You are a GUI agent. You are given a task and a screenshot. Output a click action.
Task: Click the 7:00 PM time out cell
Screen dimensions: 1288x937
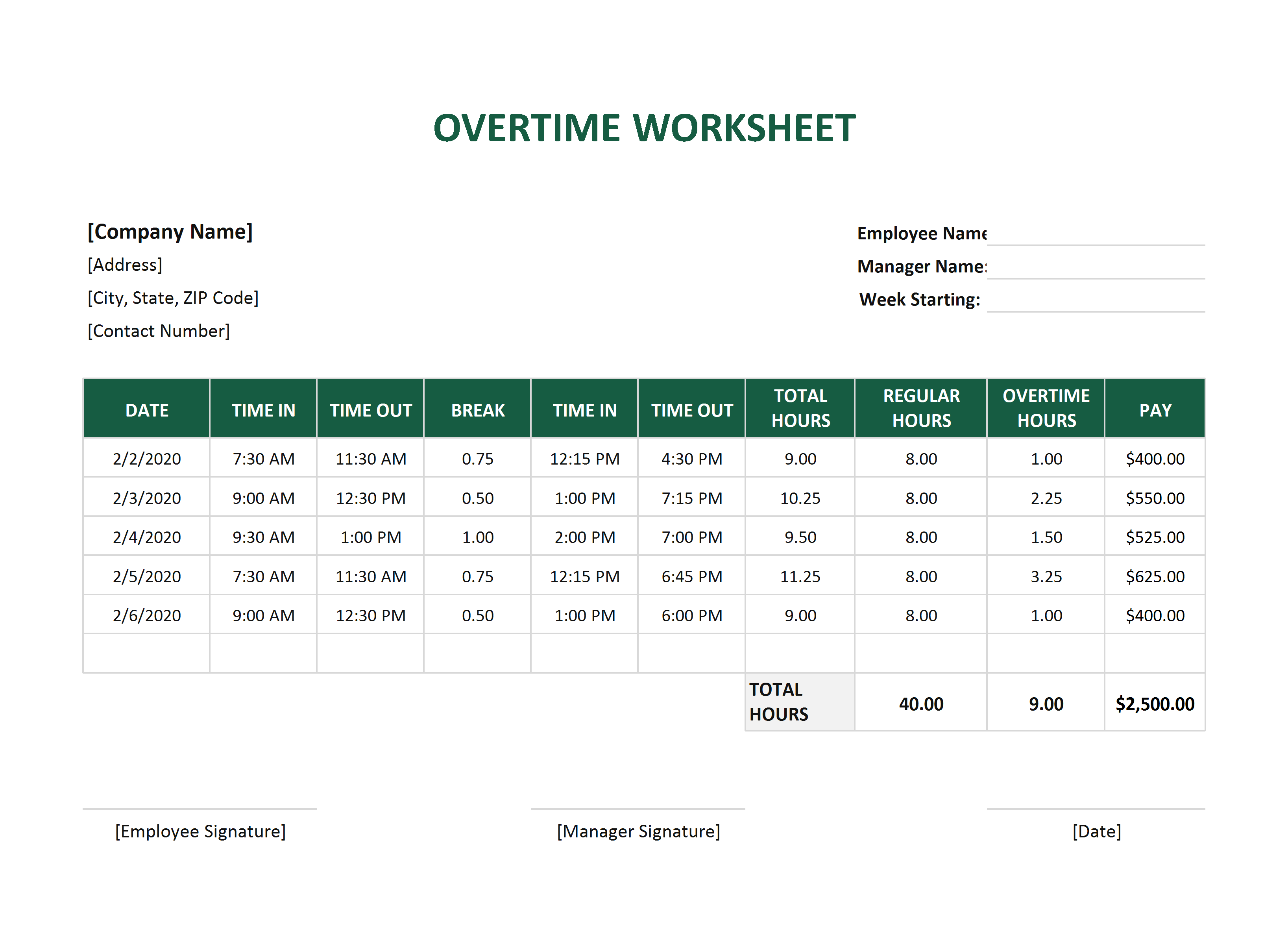(692, 537)
